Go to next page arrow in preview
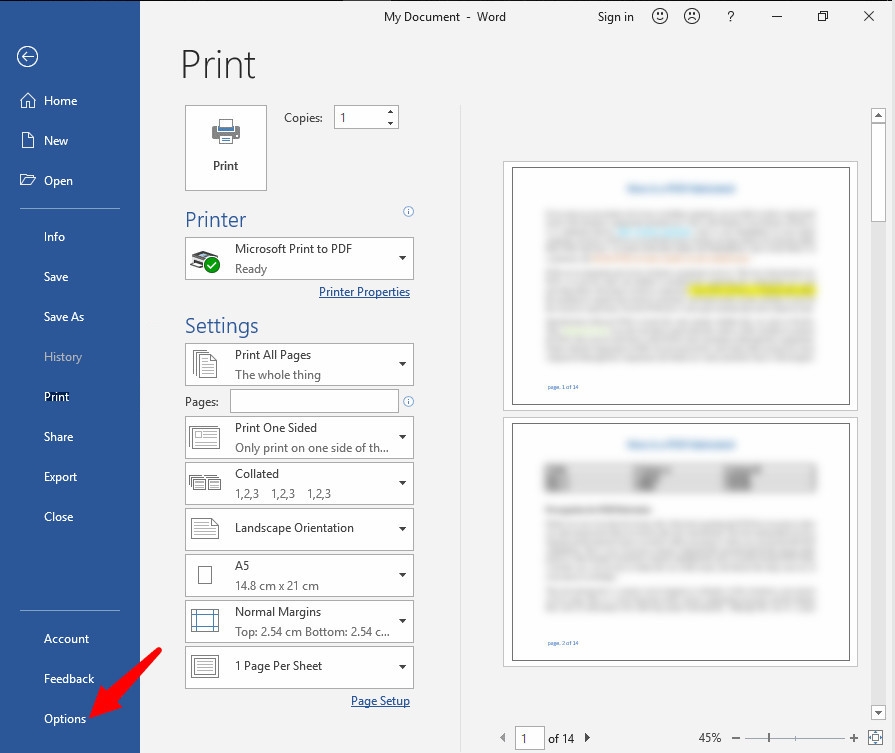 (587, 738)
